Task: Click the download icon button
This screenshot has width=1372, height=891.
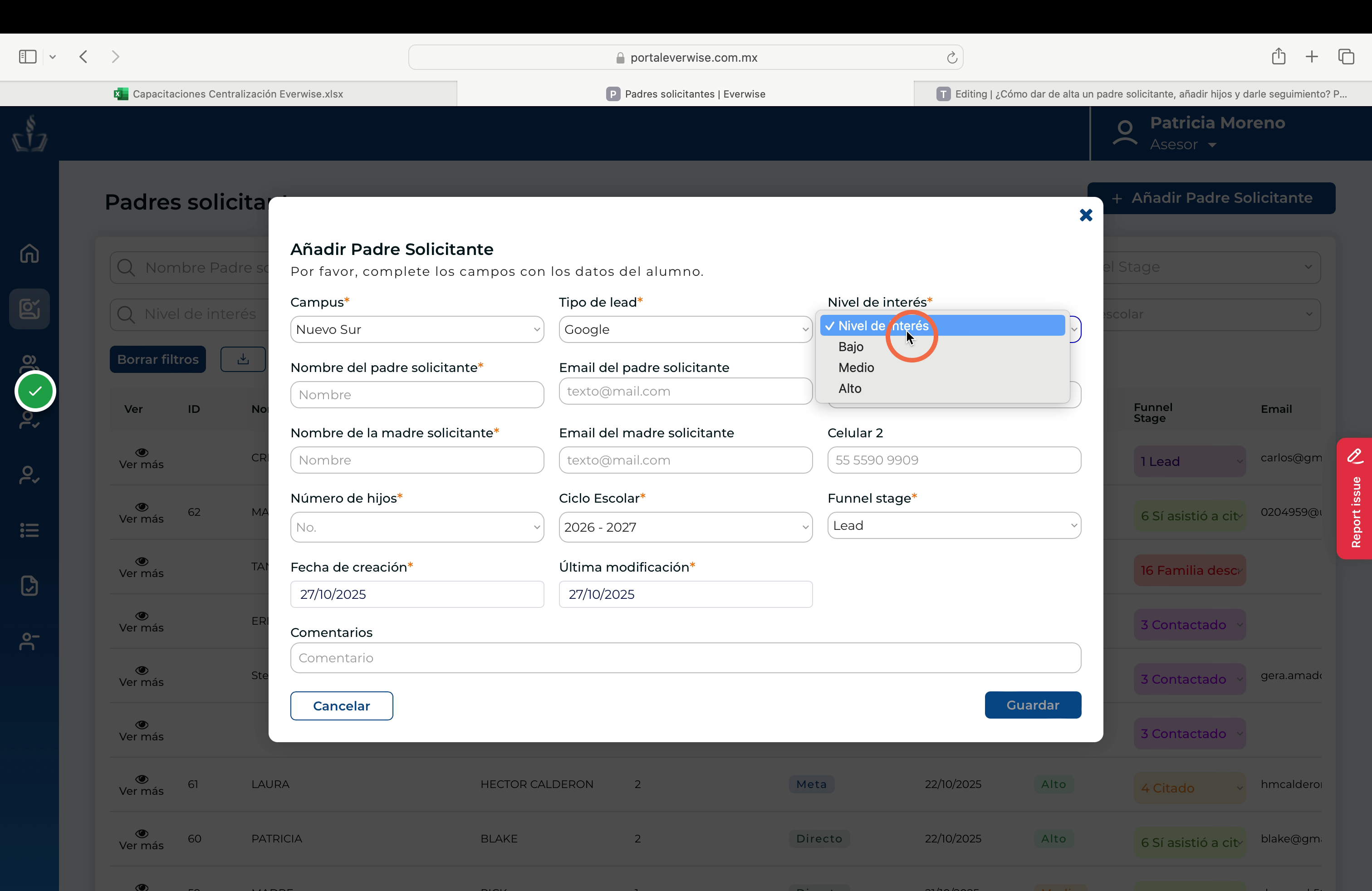Action: pyautogui.click(x=243, y=359)
